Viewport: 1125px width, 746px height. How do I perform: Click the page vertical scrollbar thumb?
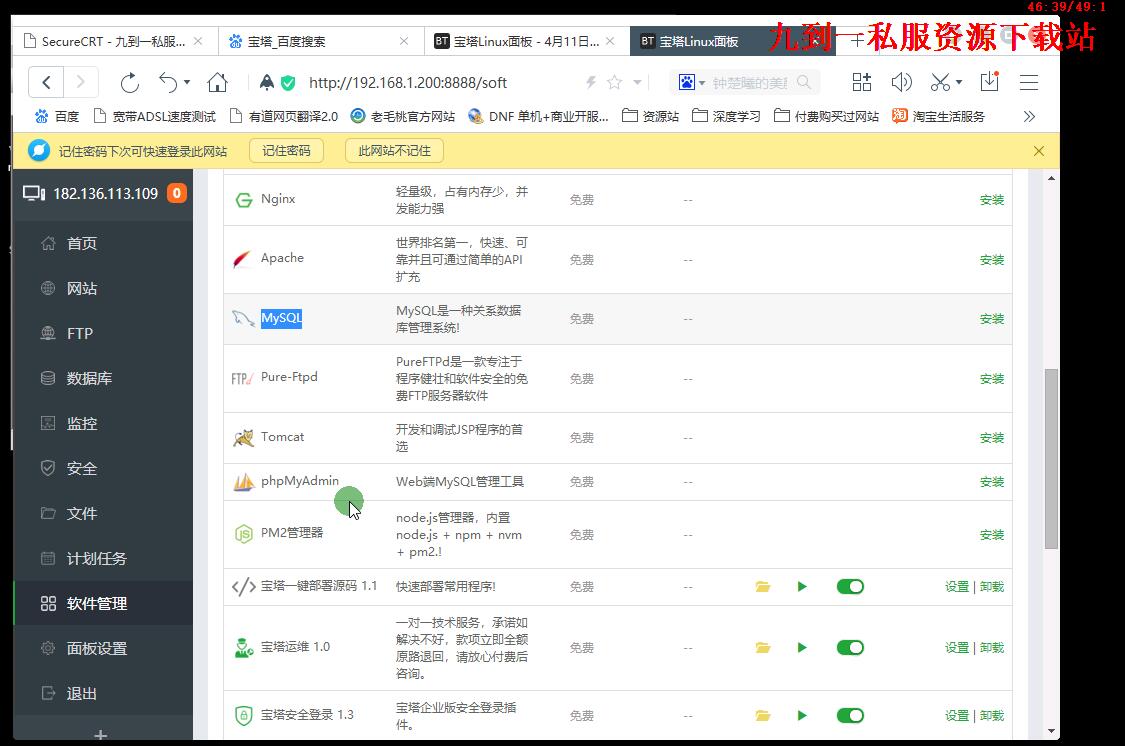(x=1051, y=458)
